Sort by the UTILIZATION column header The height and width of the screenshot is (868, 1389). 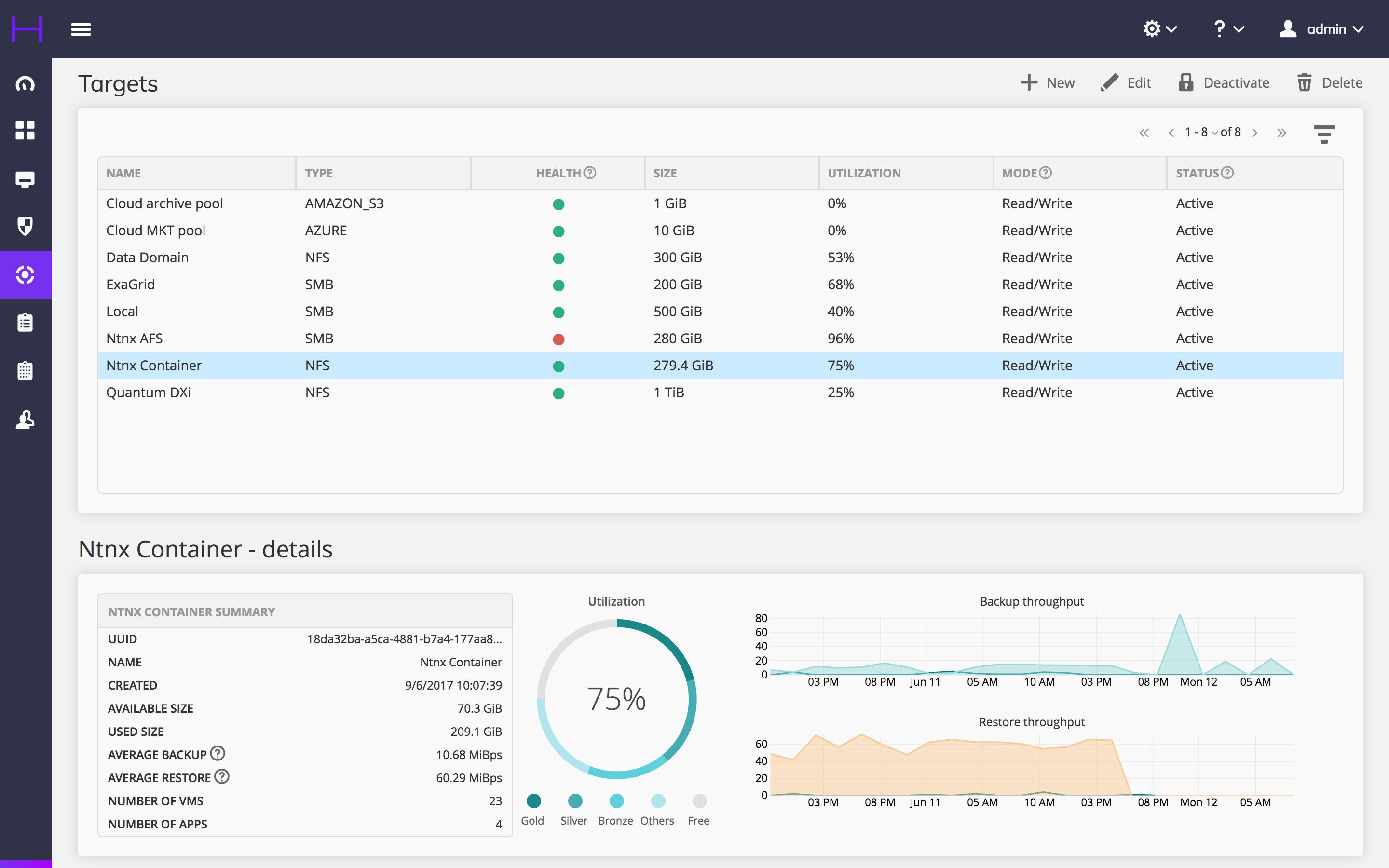[864, 174]
